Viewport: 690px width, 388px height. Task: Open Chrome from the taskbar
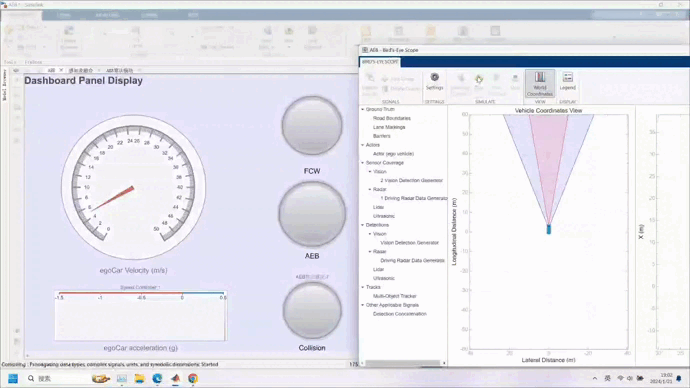(x=193, y=378)
